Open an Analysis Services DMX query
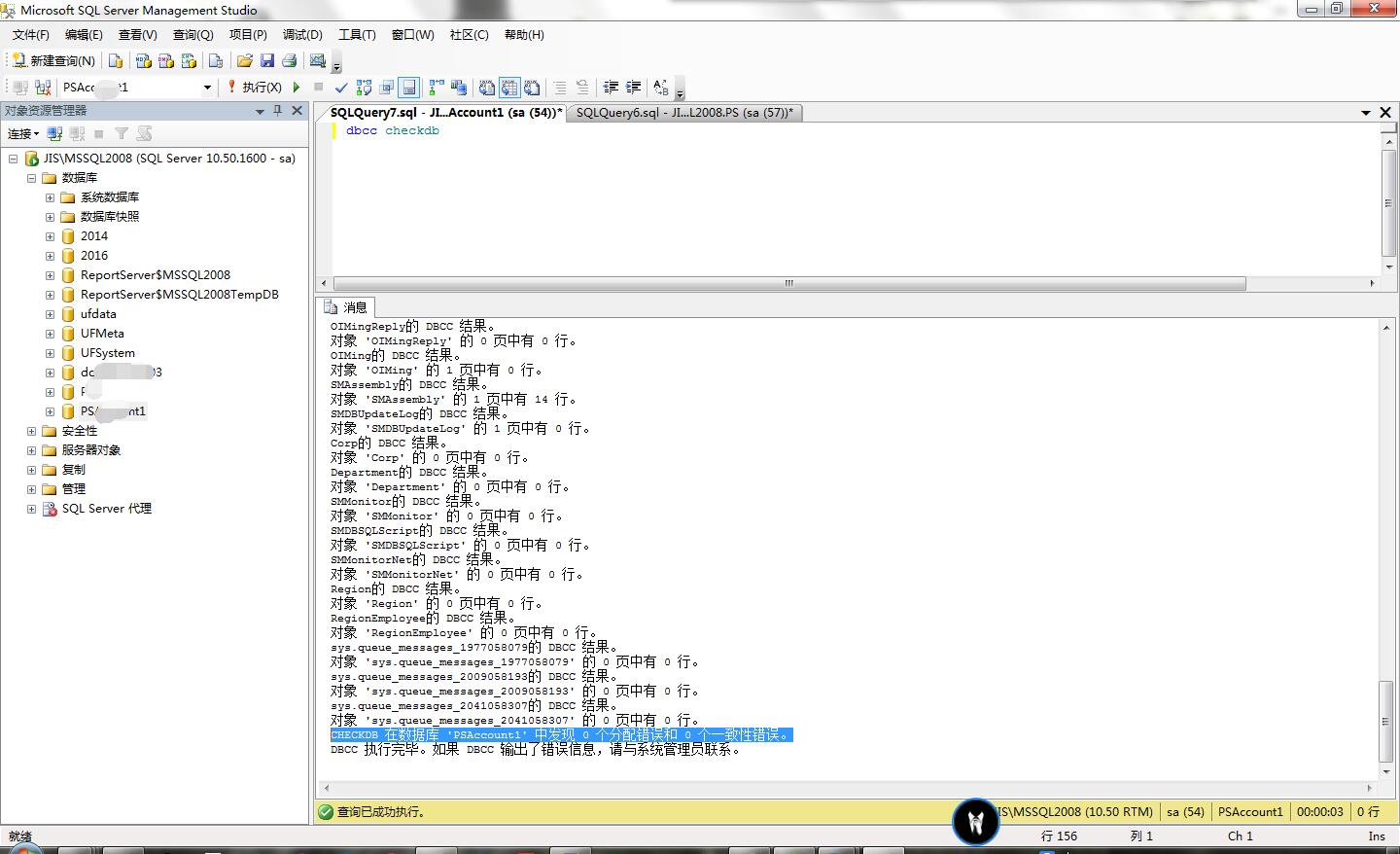1400x854 pixels. coord(166,60)
